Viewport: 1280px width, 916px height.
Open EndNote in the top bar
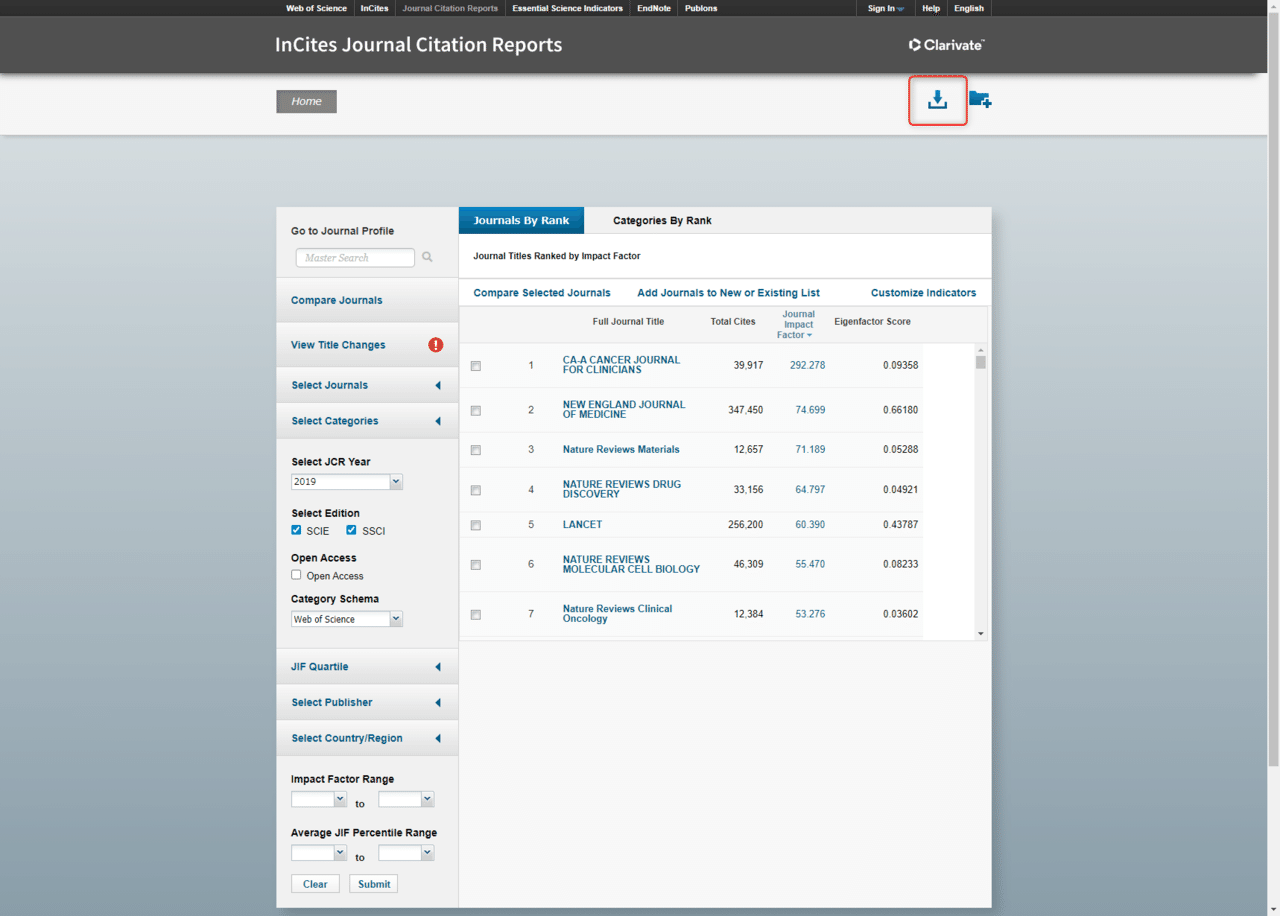coord(654,8)
